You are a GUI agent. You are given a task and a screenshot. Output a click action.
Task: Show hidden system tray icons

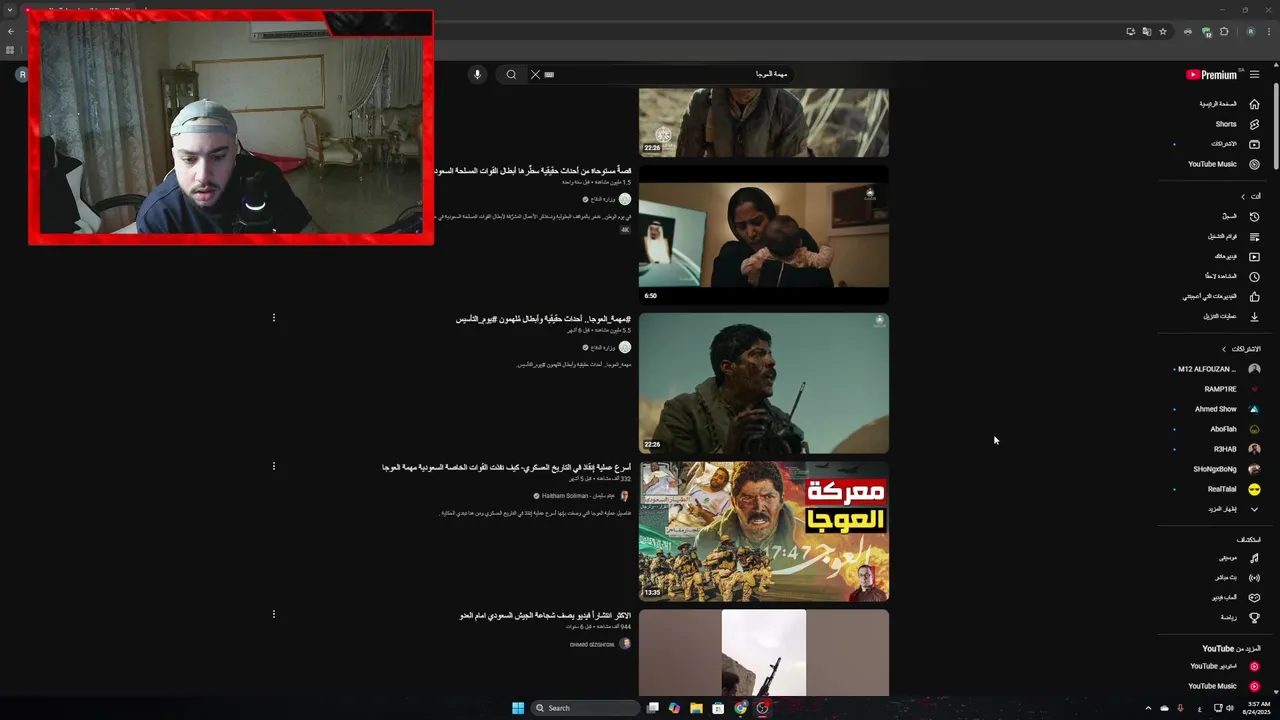(x=1148, y=708)
